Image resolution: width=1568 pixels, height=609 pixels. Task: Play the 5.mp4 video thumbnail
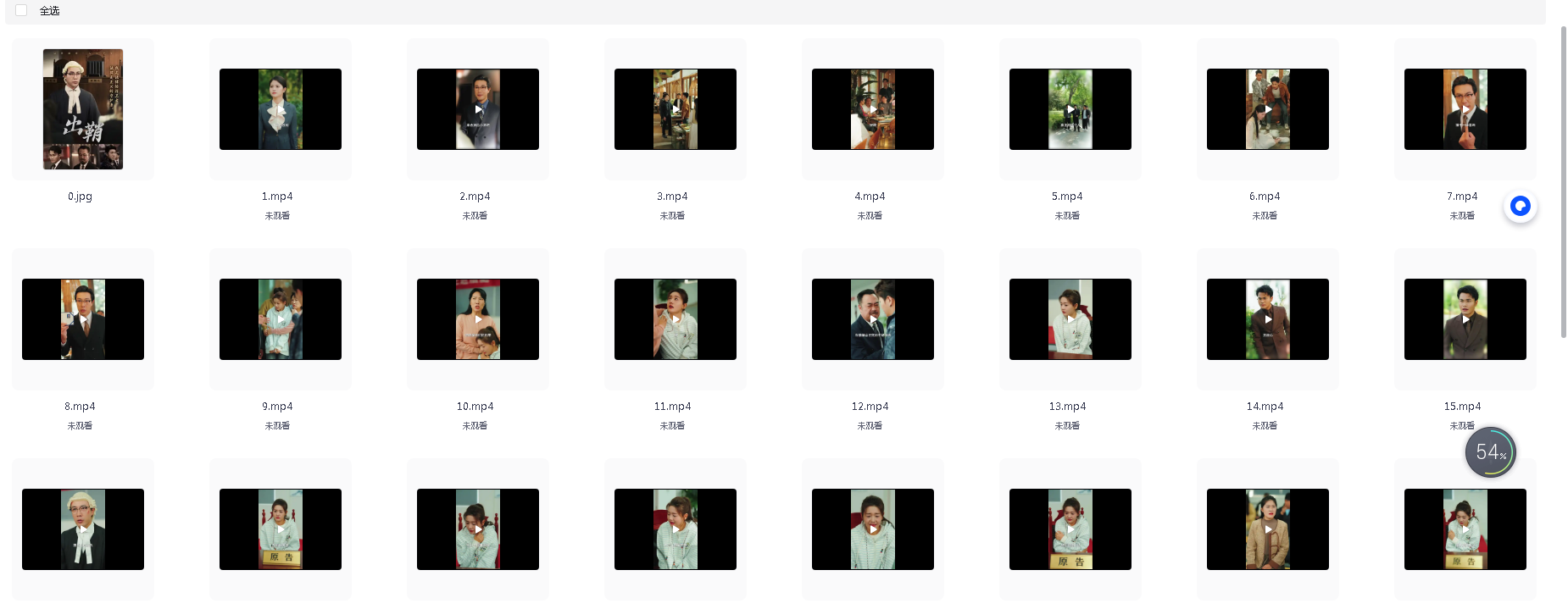coord(1070,109)
